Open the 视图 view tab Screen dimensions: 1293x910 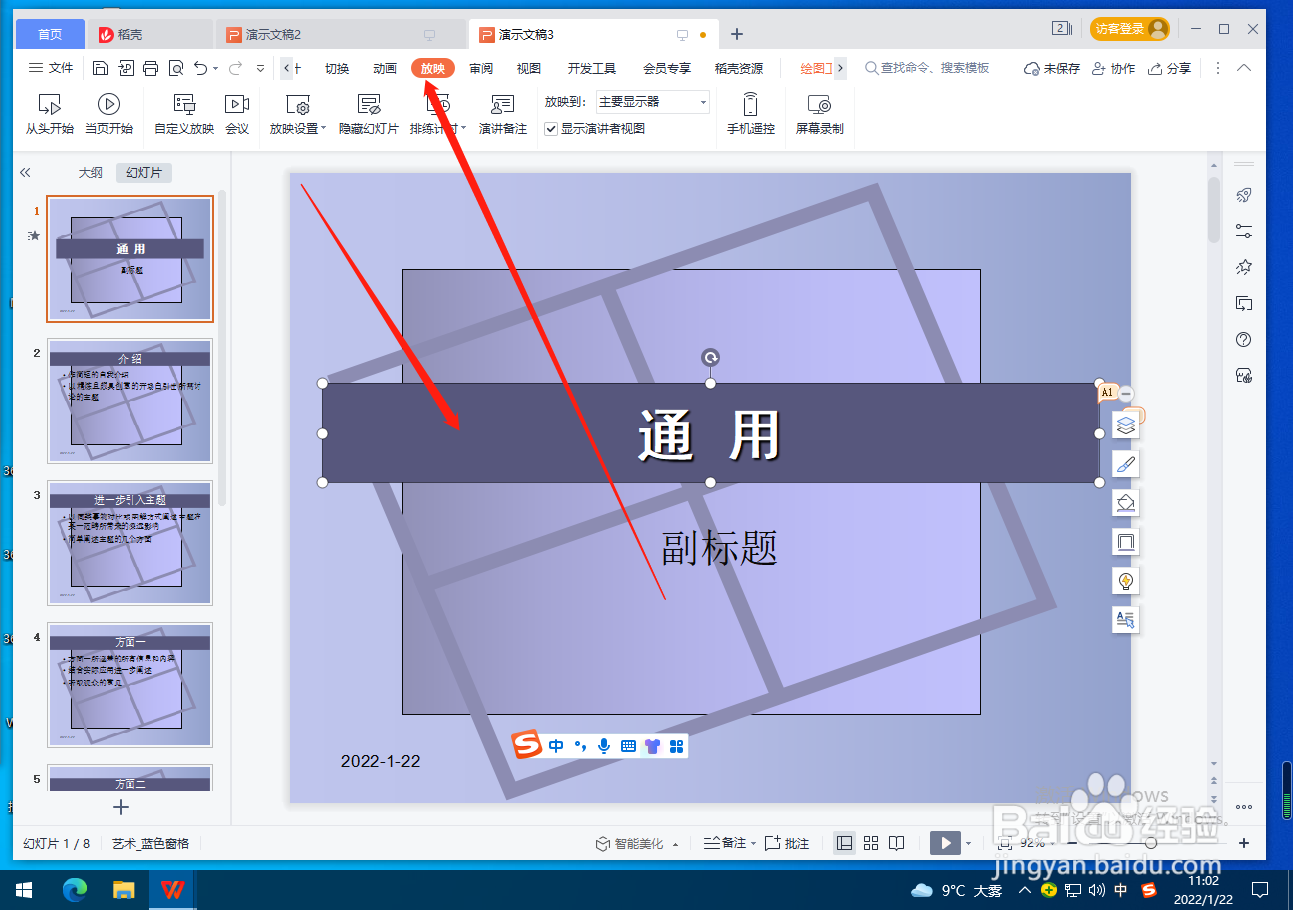click(x=529, y=68)
